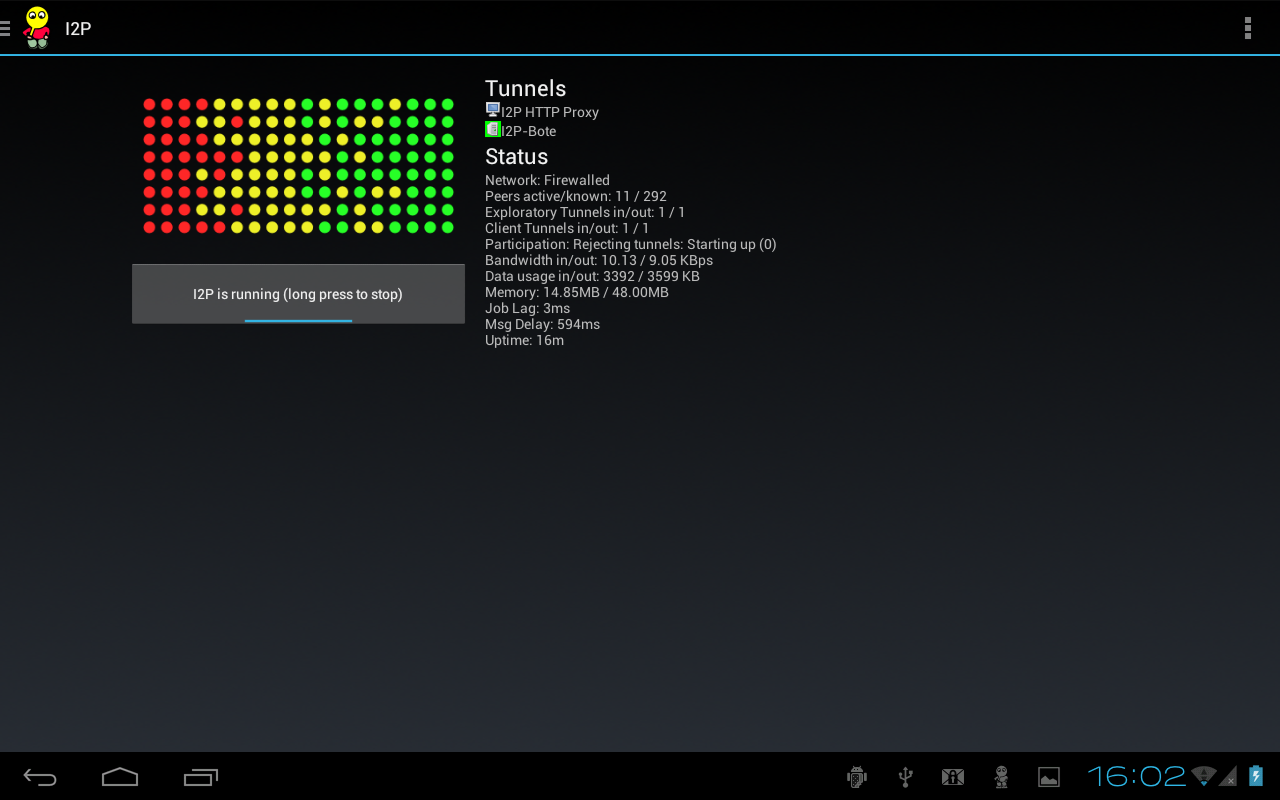1280x800 pixels.
Task: Tap the Android Back navigation button
Action: 40,777
